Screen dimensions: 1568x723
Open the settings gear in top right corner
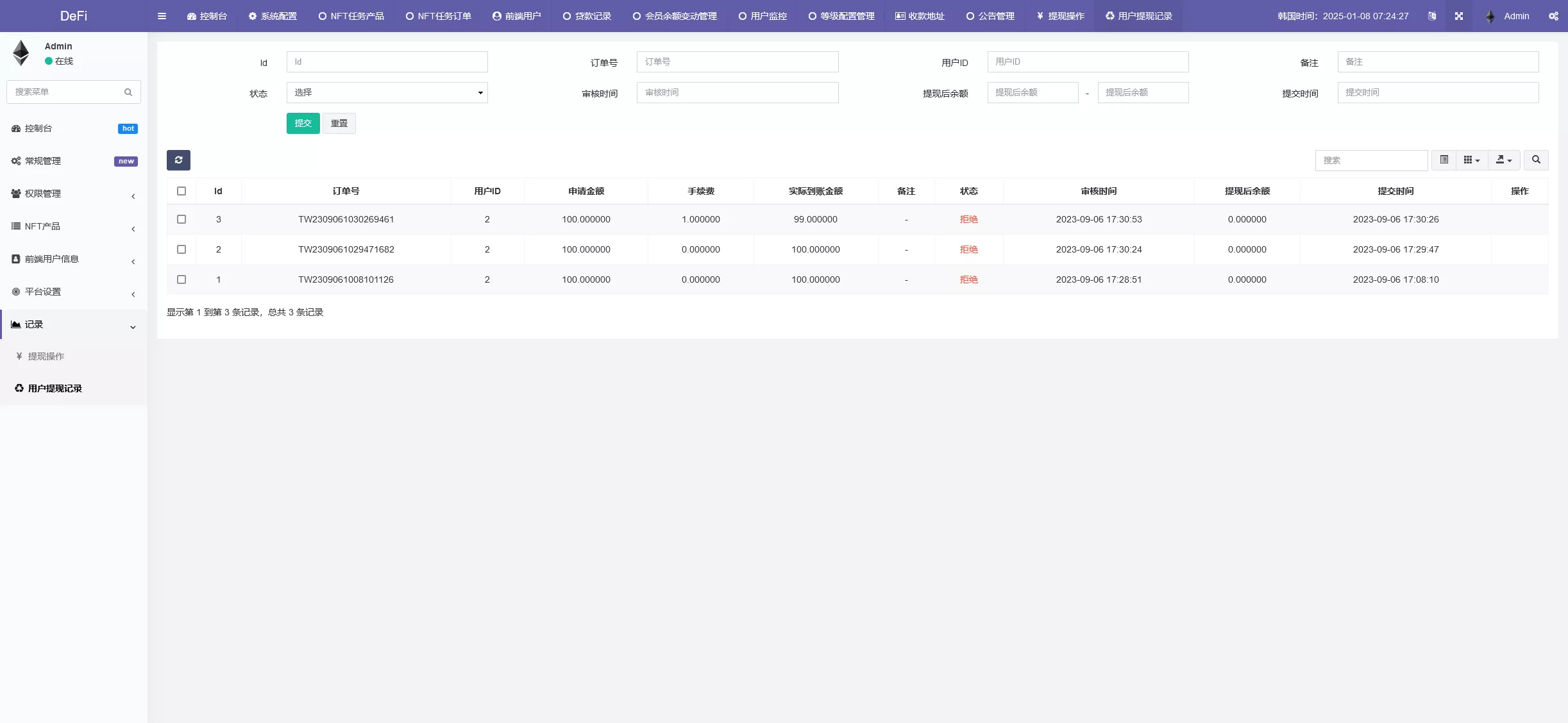coord(1553,15)
